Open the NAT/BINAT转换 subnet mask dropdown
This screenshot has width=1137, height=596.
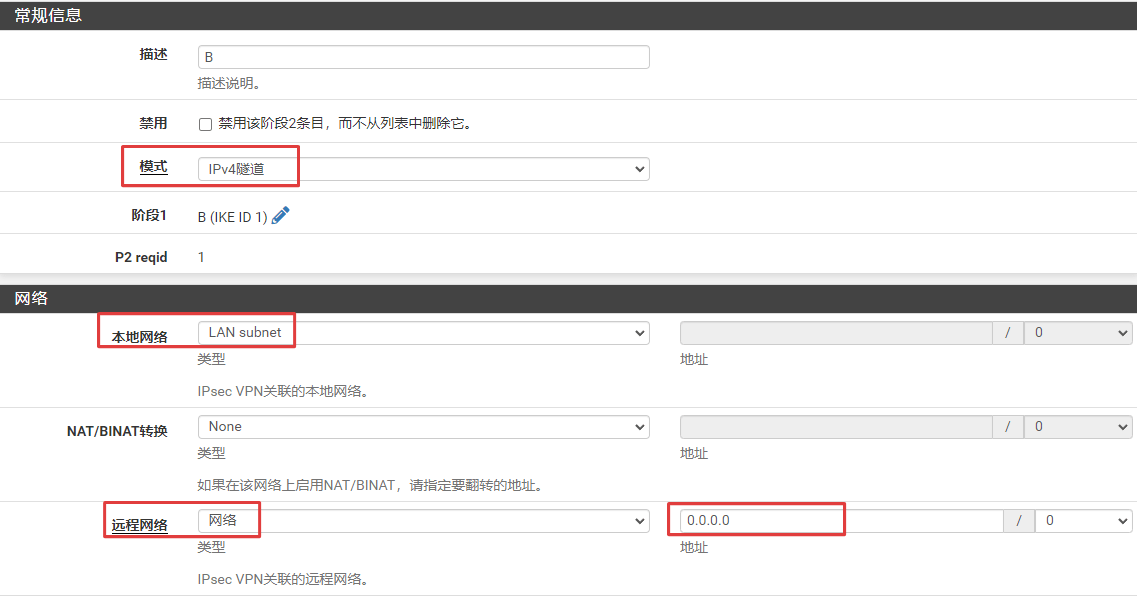click(x=1078, y=427)
